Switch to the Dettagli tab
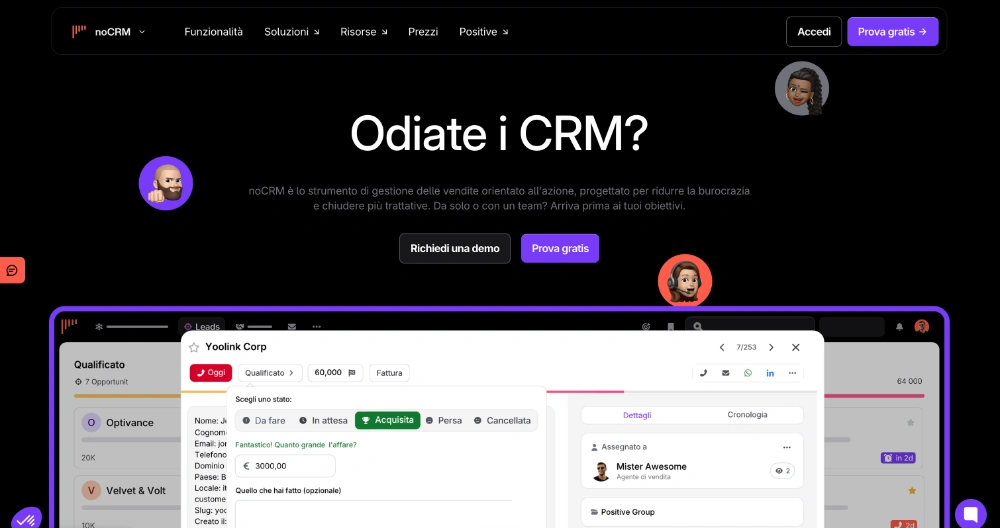The image size is (1000, 528). (637, 414)
